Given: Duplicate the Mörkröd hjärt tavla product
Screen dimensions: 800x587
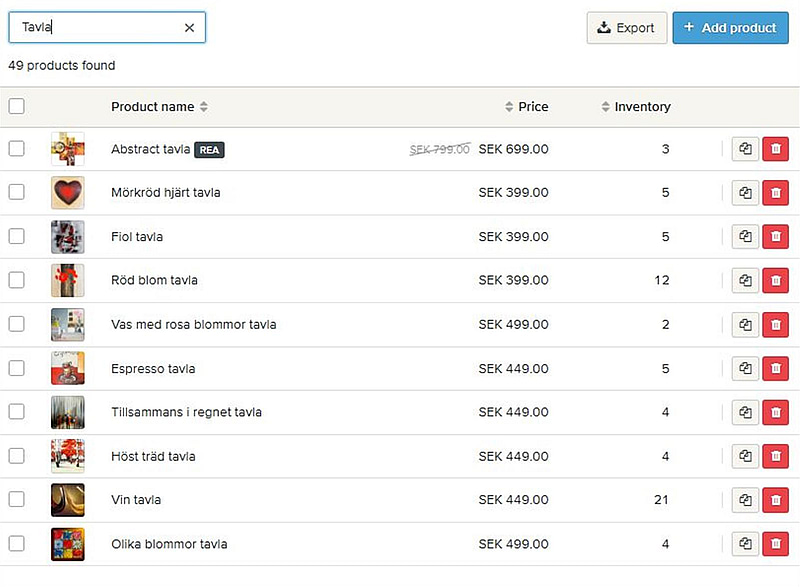Looking at the screenshot, I should click(x=745, y=193).
